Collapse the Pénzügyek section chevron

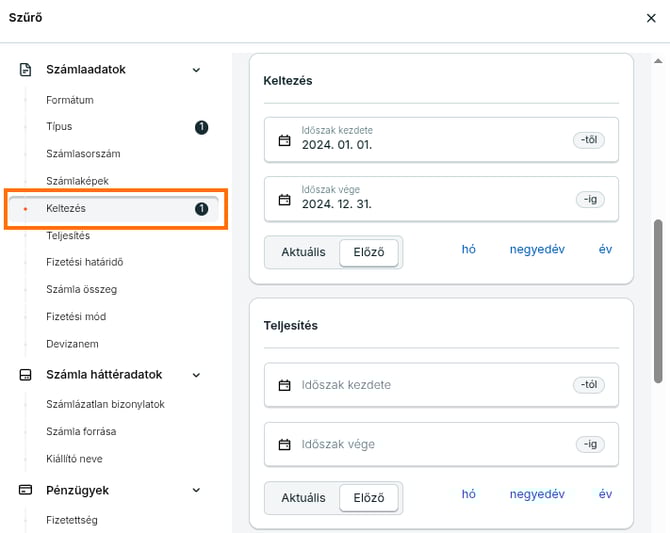click(196, 490)
